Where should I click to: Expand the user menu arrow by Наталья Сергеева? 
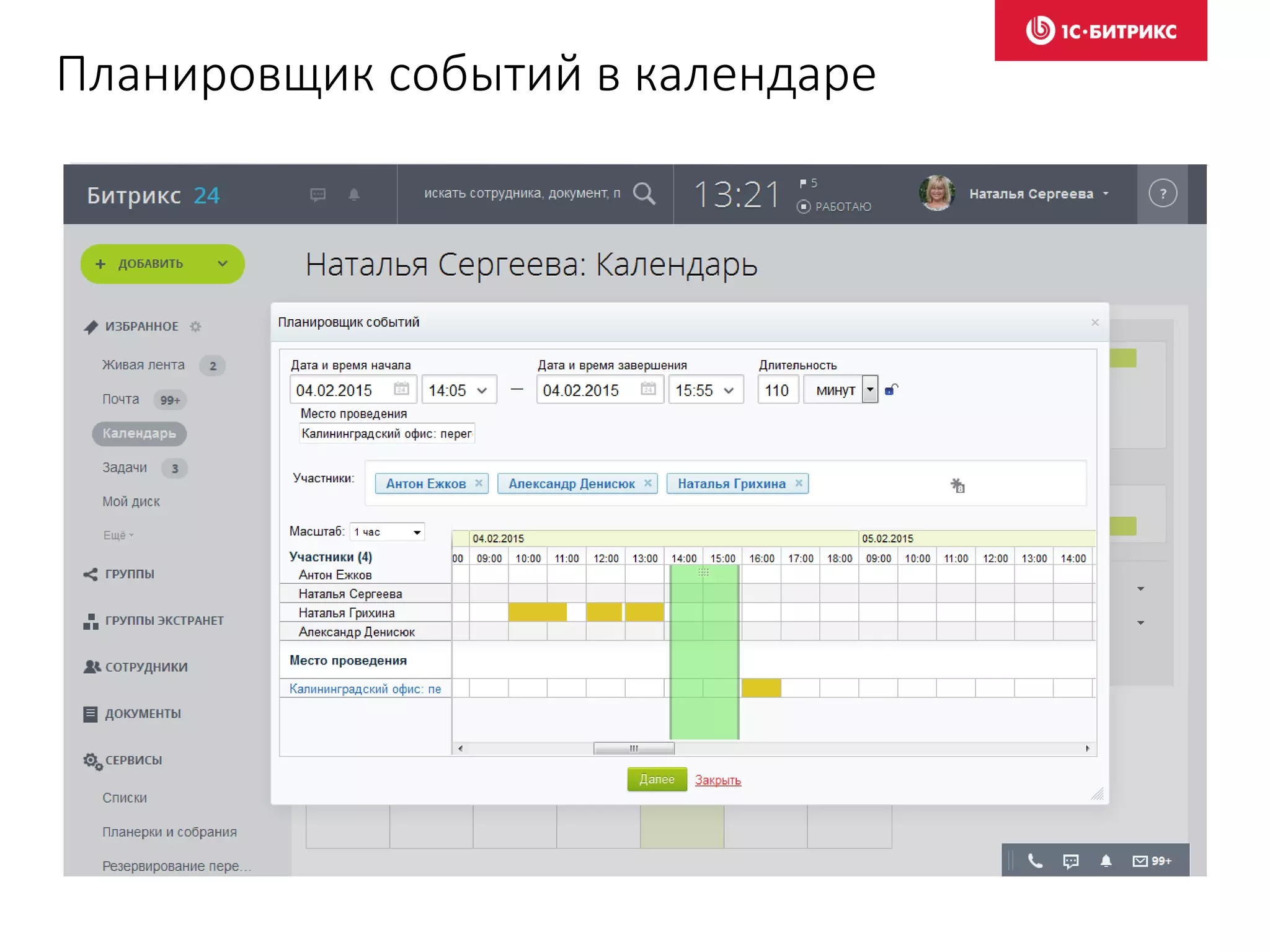[1106, 193]
